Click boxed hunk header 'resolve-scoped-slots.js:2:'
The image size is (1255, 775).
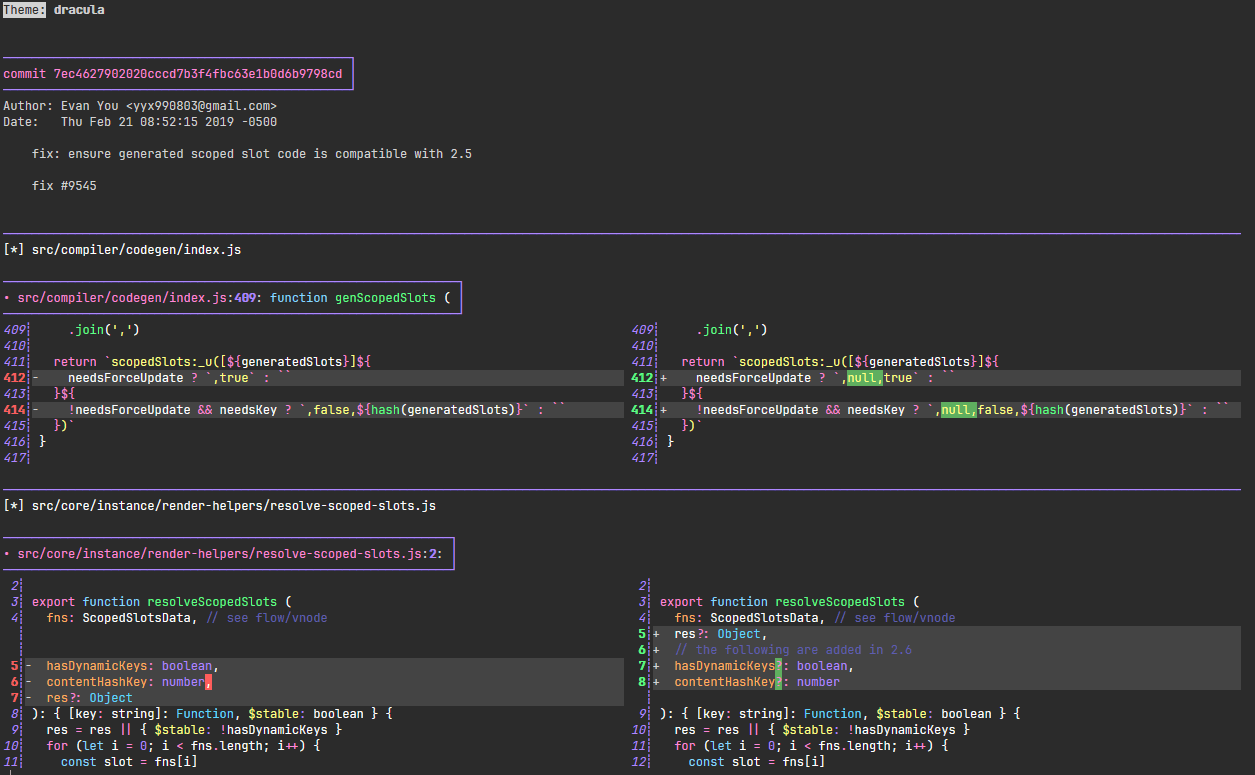click(x=230, y=554)
